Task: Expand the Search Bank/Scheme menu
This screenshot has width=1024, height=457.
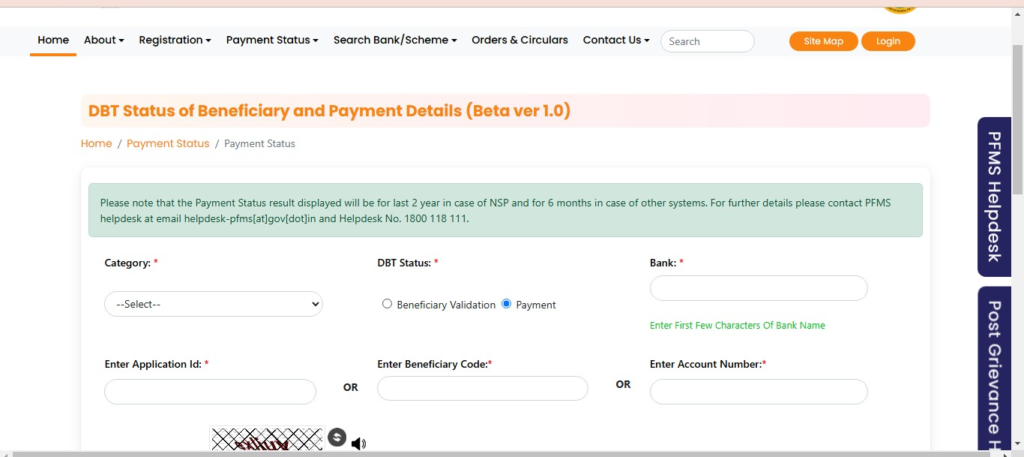Action: 395,40
